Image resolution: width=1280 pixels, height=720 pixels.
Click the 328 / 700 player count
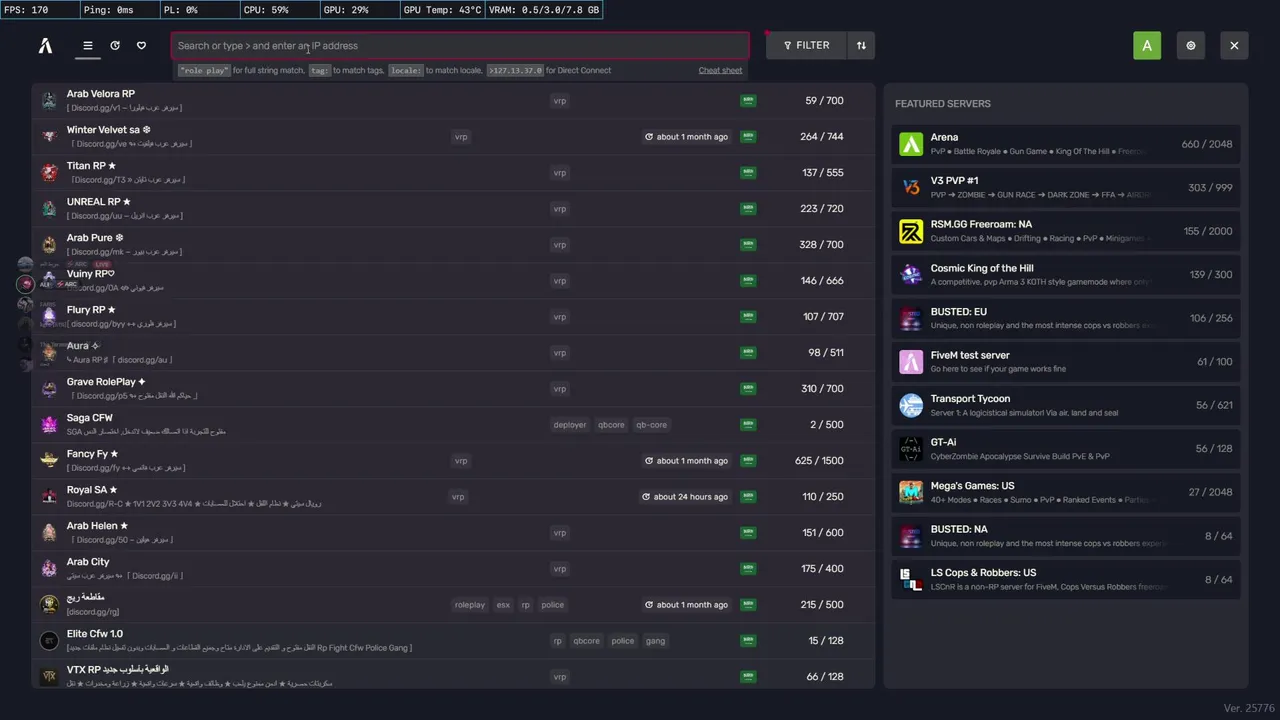822,245
